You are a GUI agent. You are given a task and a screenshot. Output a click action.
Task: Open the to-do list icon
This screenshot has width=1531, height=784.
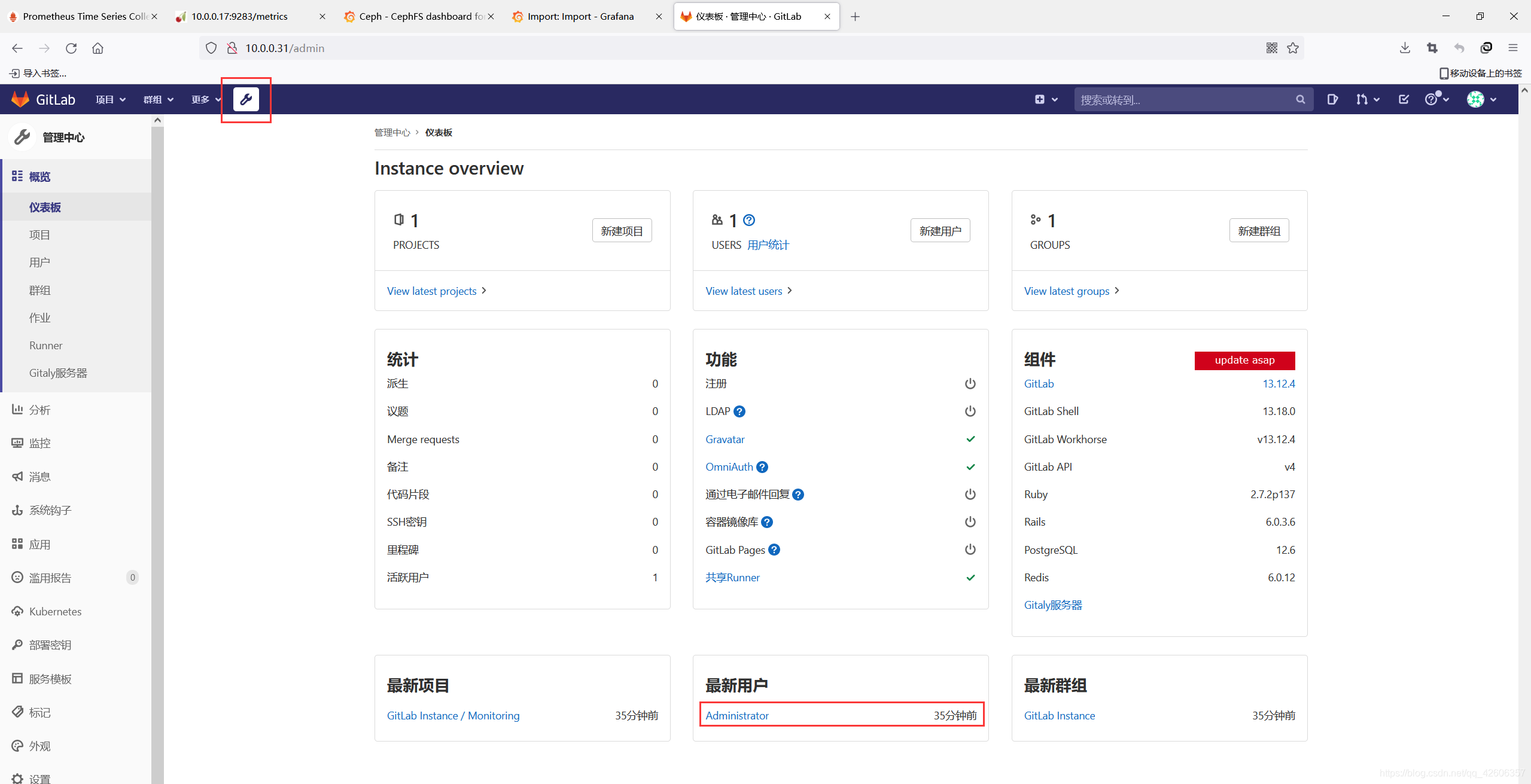(1404, 99)
